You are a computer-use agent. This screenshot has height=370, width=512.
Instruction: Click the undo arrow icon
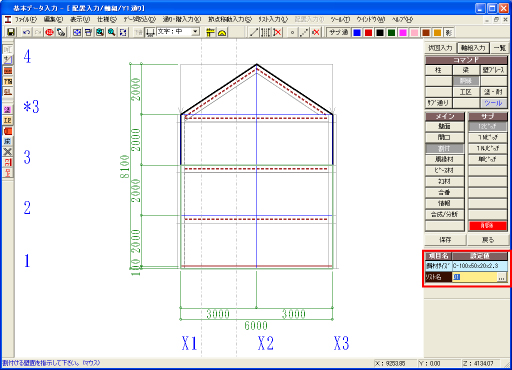(x=26, y=32)
